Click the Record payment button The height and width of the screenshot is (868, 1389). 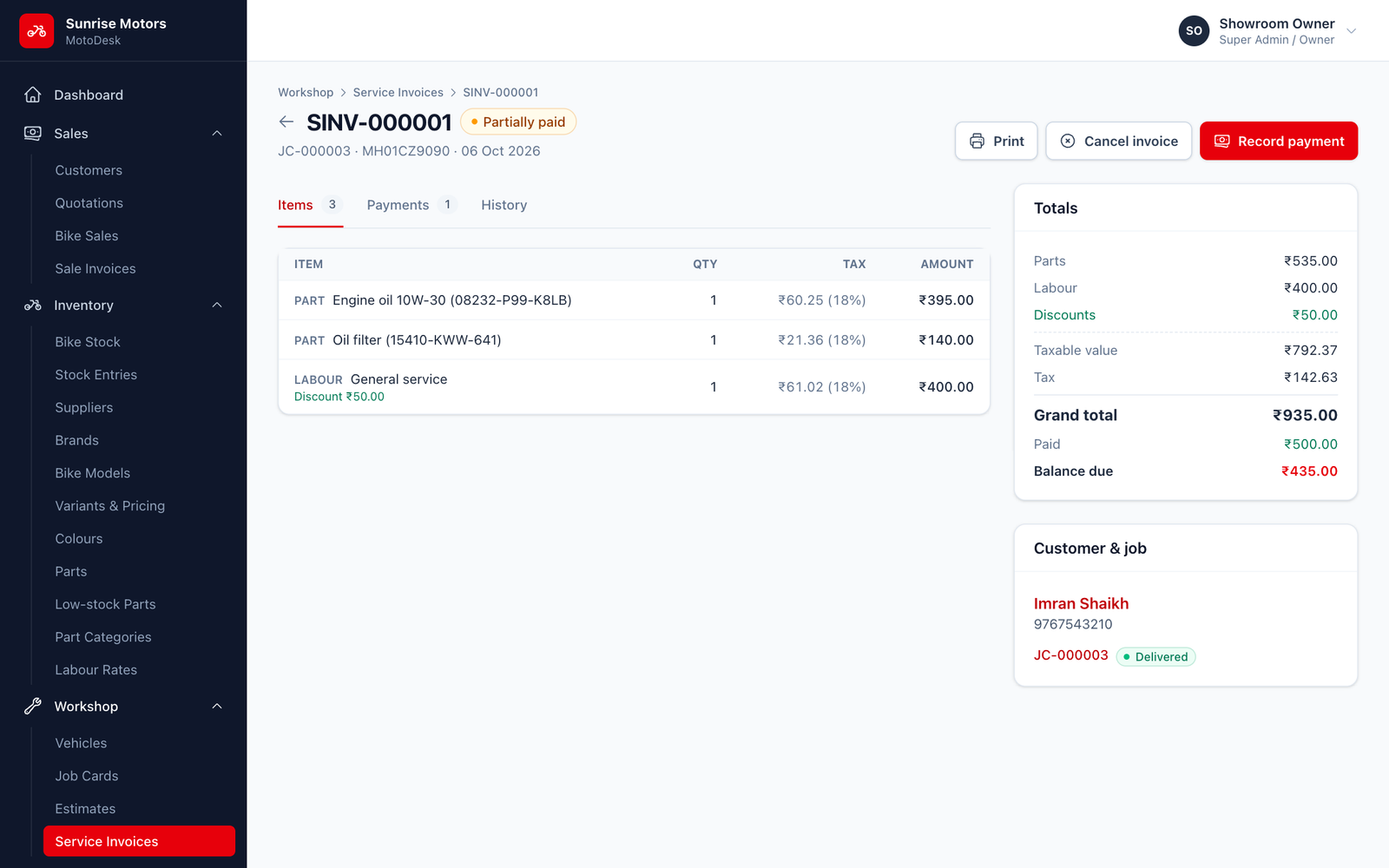1279,141
